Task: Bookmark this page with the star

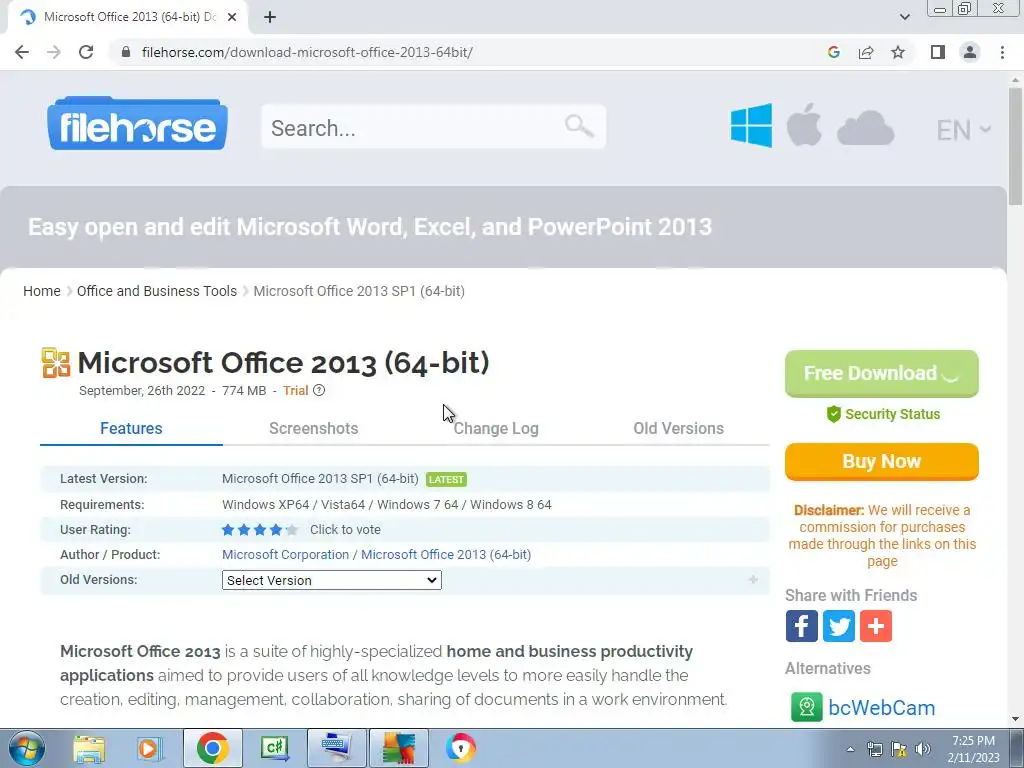Action: pos(898,52)
